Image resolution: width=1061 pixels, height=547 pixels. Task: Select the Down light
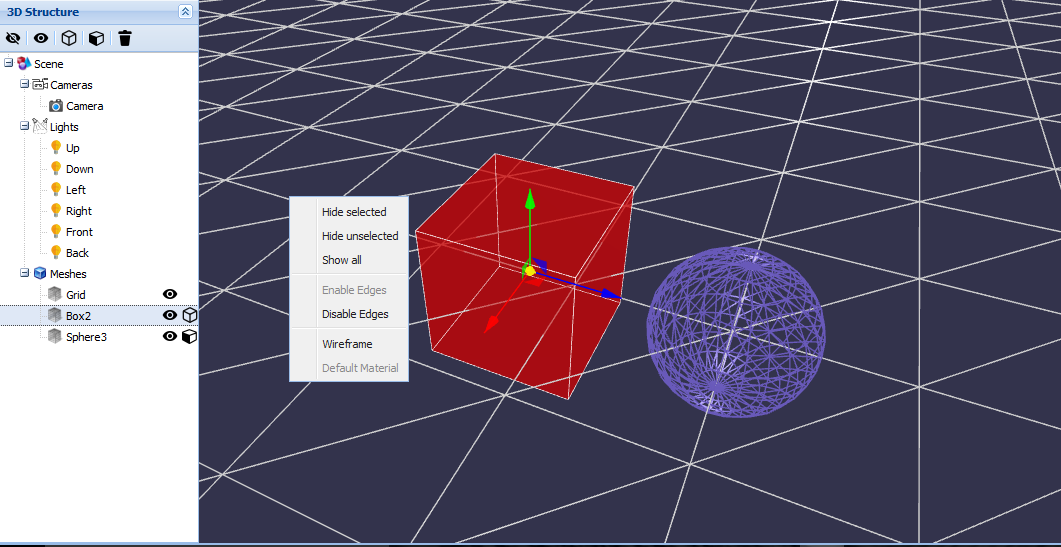pos(80,169)
